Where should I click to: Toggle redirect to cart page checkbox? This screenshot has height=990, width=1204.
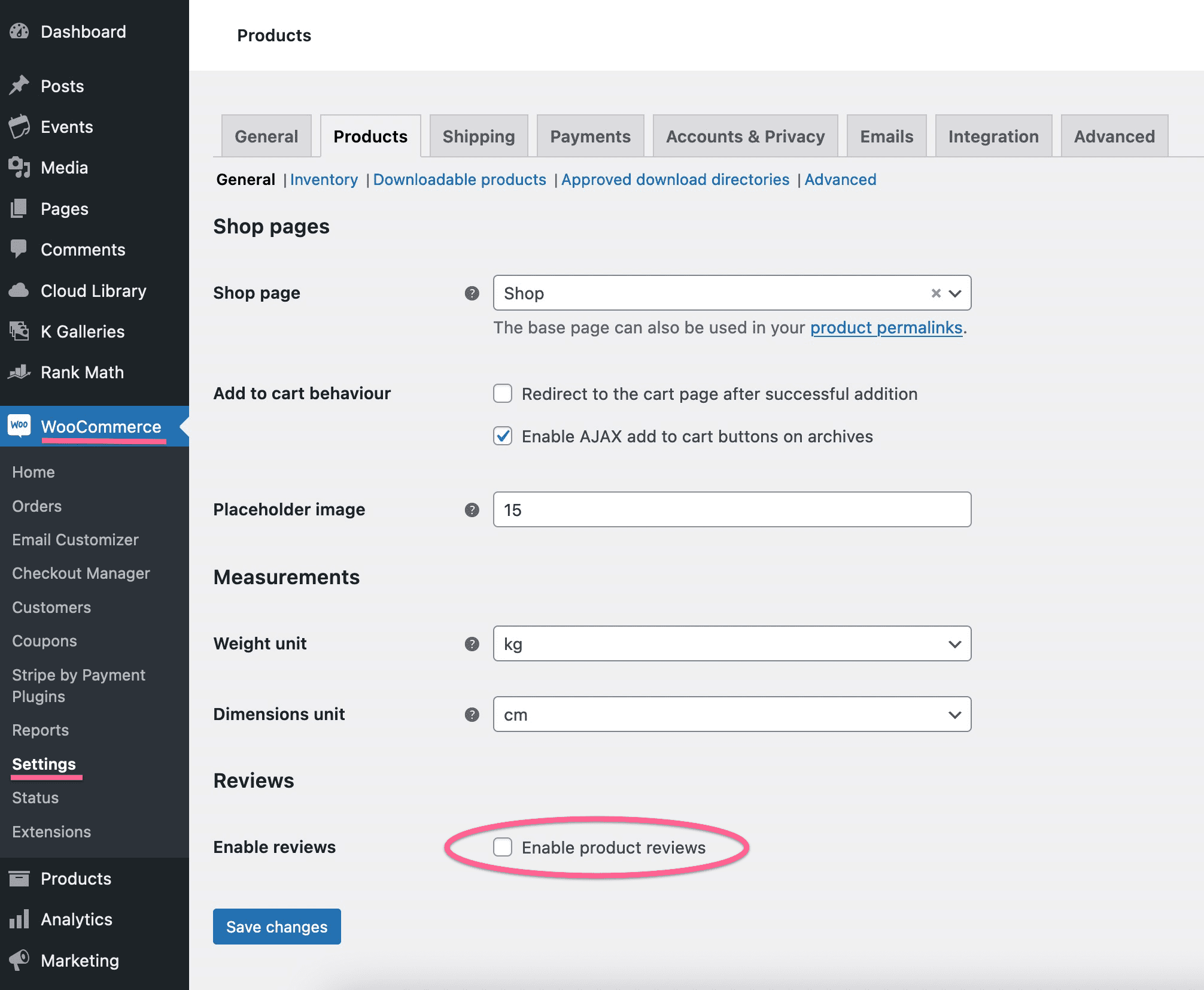pos(503,393)
